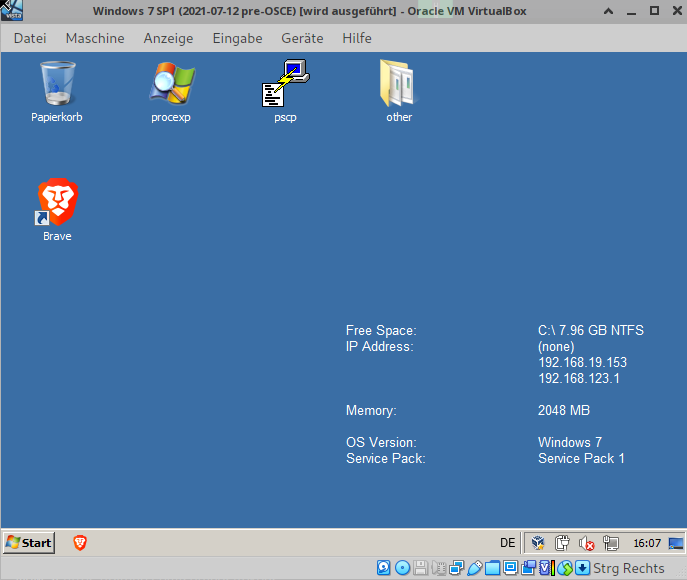Click the Strg Rechts host key label

pyautogui.click(x=629, y=568)
